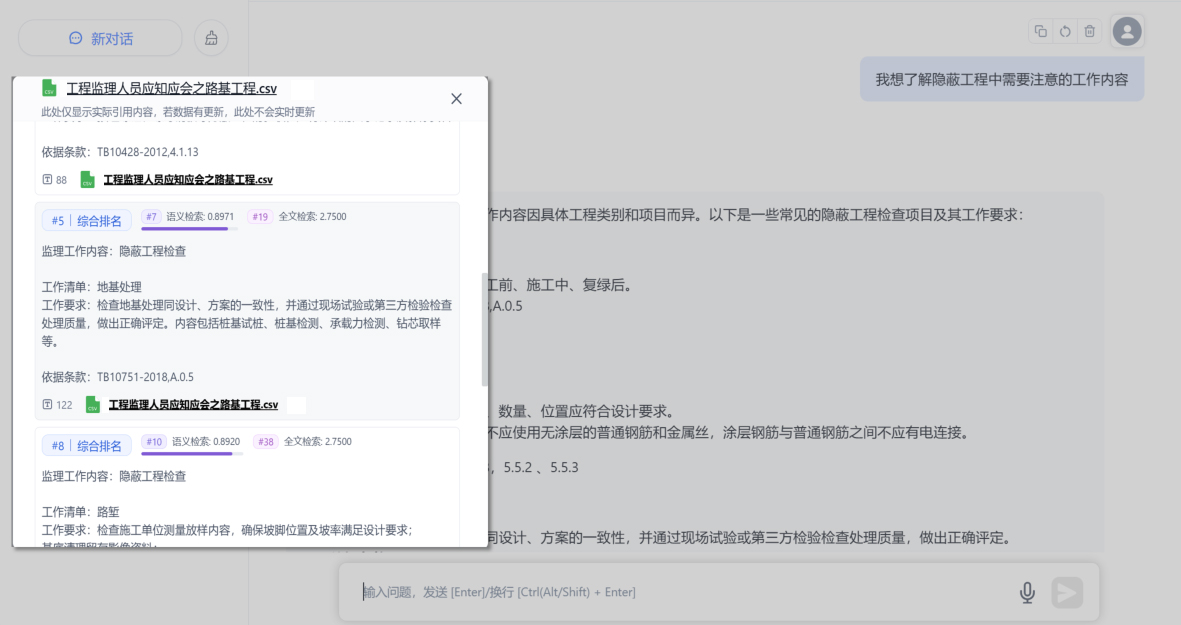Click the #38 full-text search rank tag

(265, 441)
